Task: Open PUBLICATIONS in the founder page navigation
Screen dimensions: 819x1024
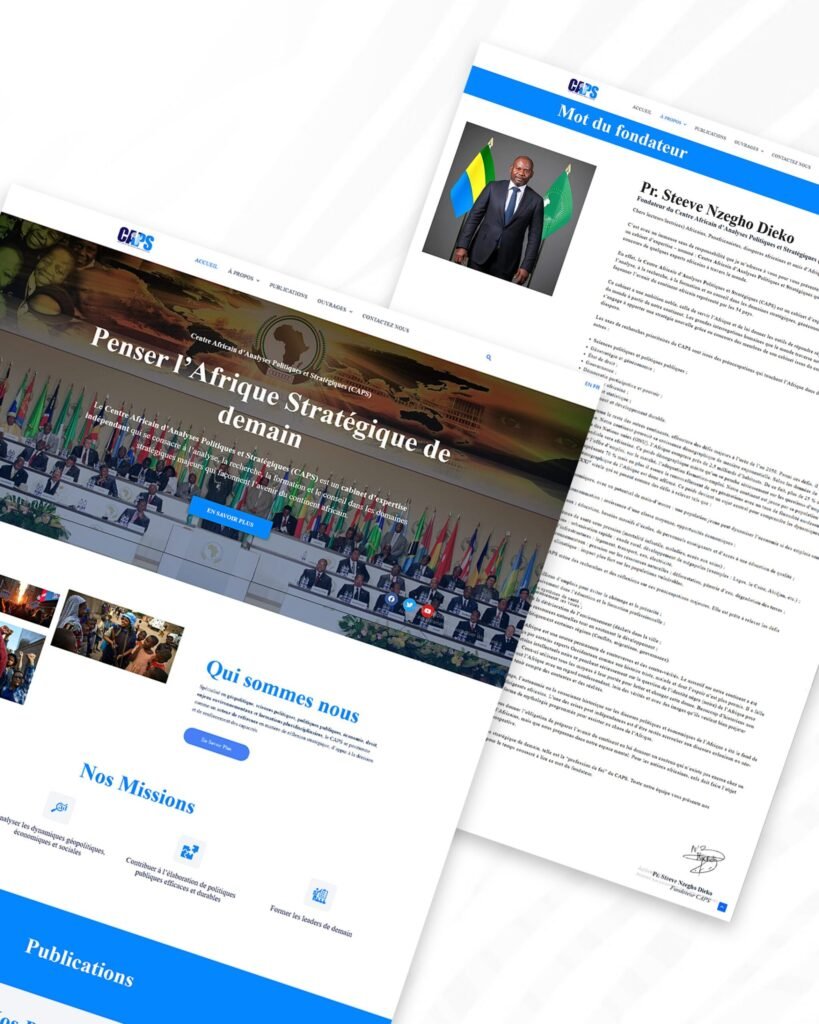Action: (710, 133)
